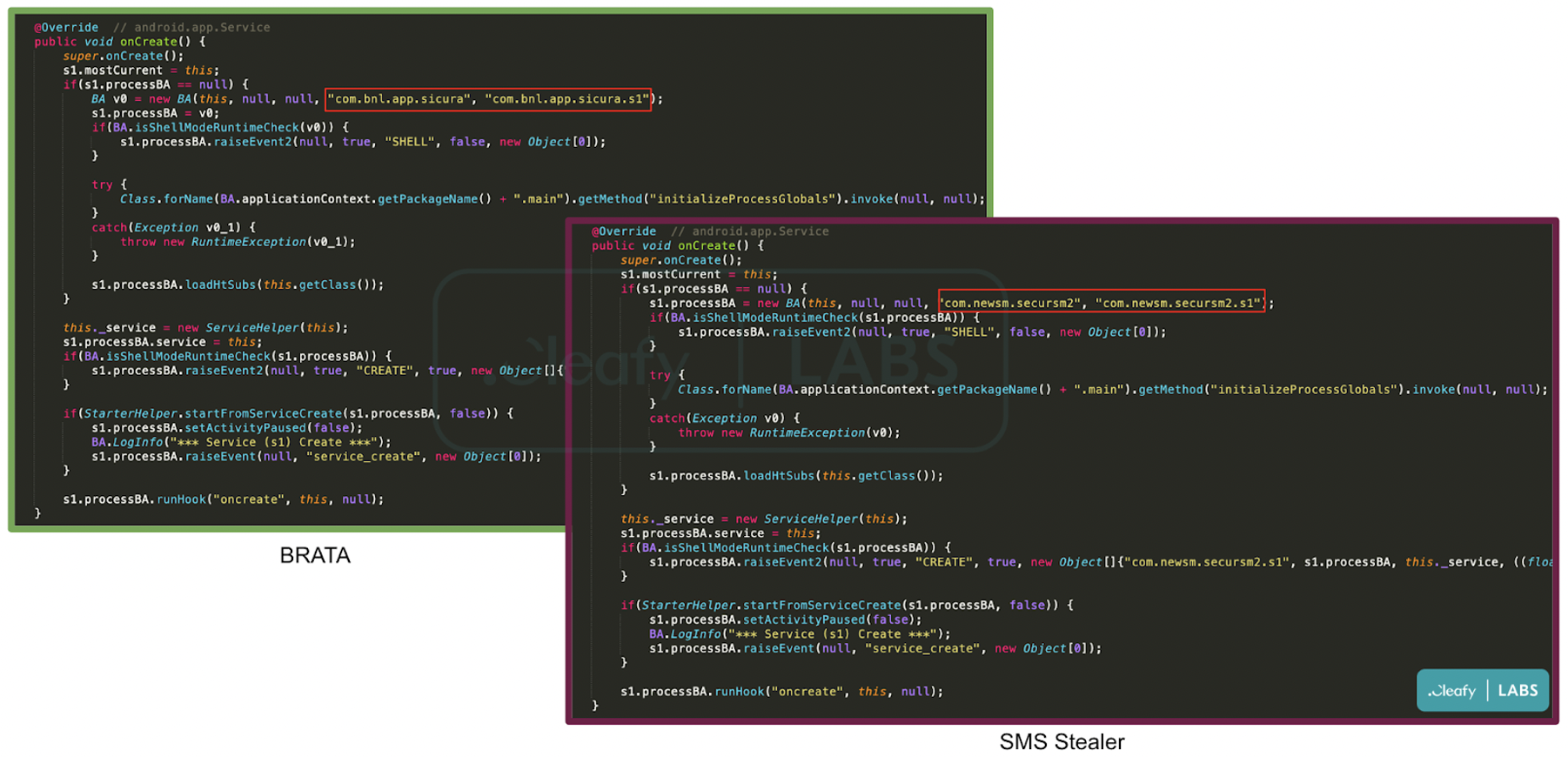Click "BA v0 = new BA(" in BRATA code
This screenshot has width=1568, height=757.
point(144,99)
